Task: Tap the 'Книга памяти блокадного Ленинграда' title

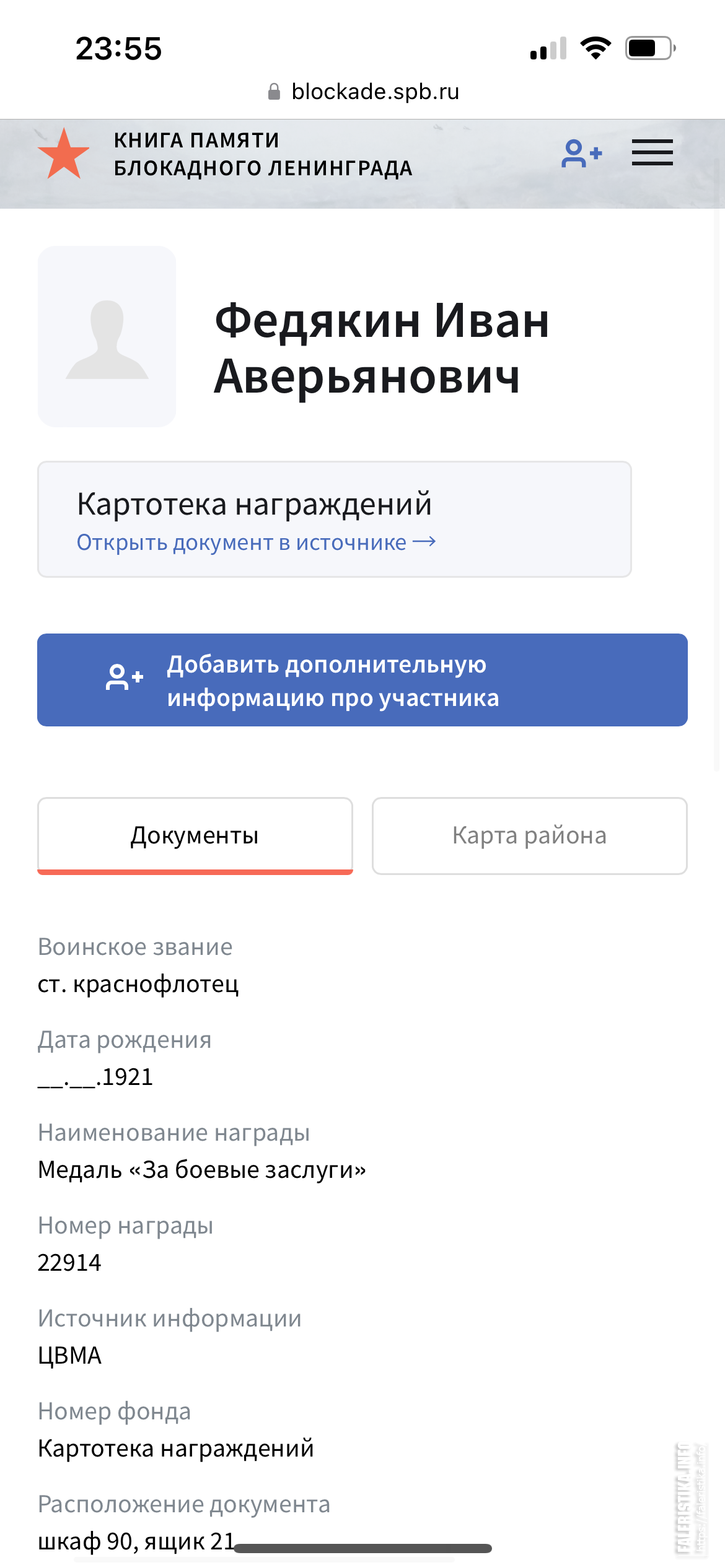Action: (x=263, y=154)
